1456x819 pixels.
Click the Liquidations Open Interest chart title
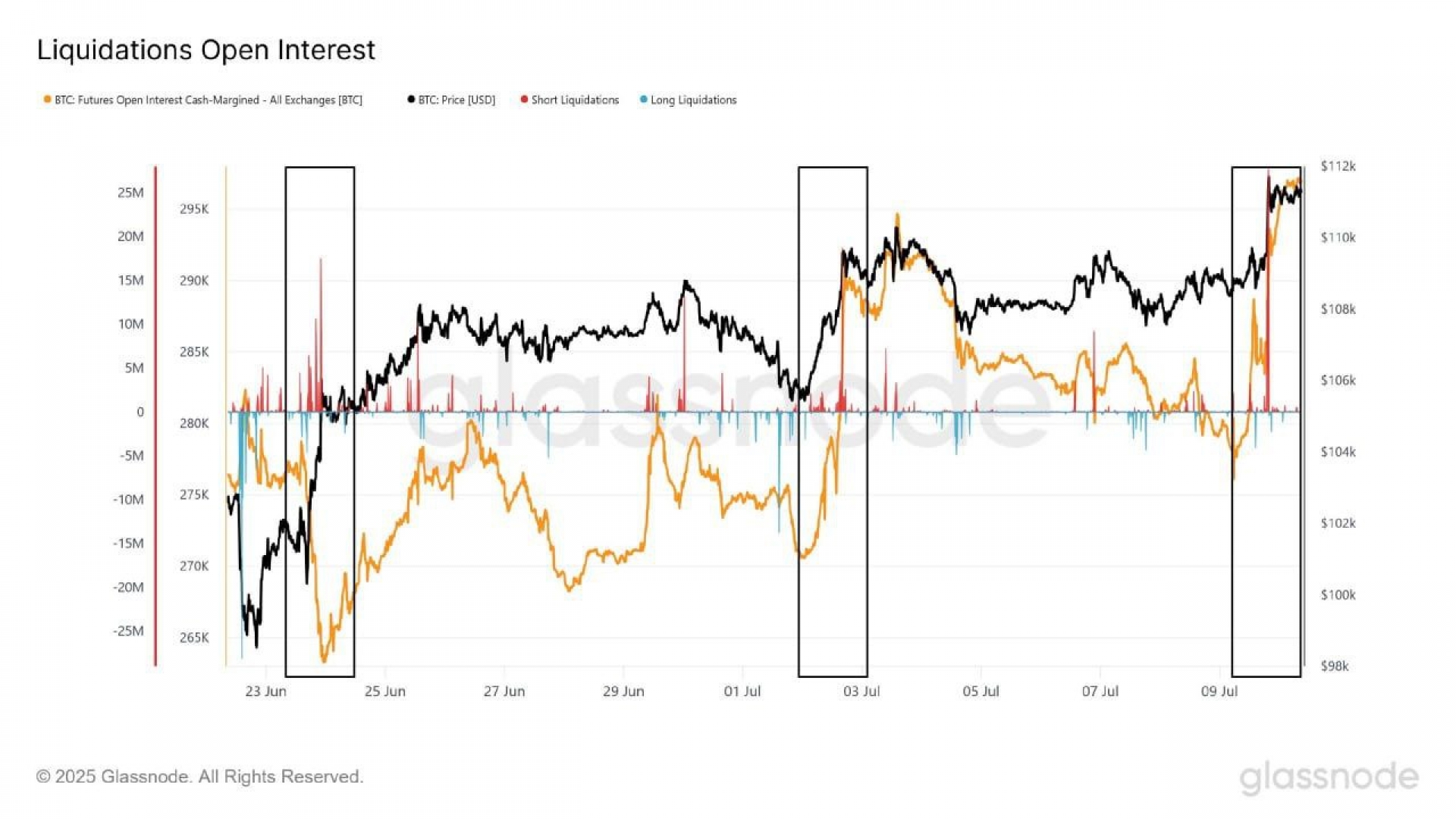point(206,50)
